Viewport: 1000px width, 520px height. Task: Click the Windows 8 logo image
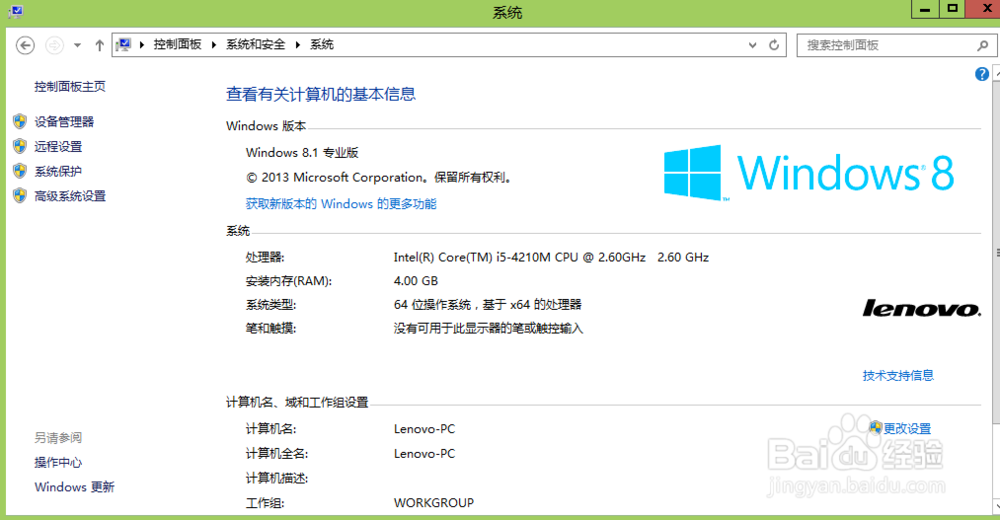[x=809, y=173]
